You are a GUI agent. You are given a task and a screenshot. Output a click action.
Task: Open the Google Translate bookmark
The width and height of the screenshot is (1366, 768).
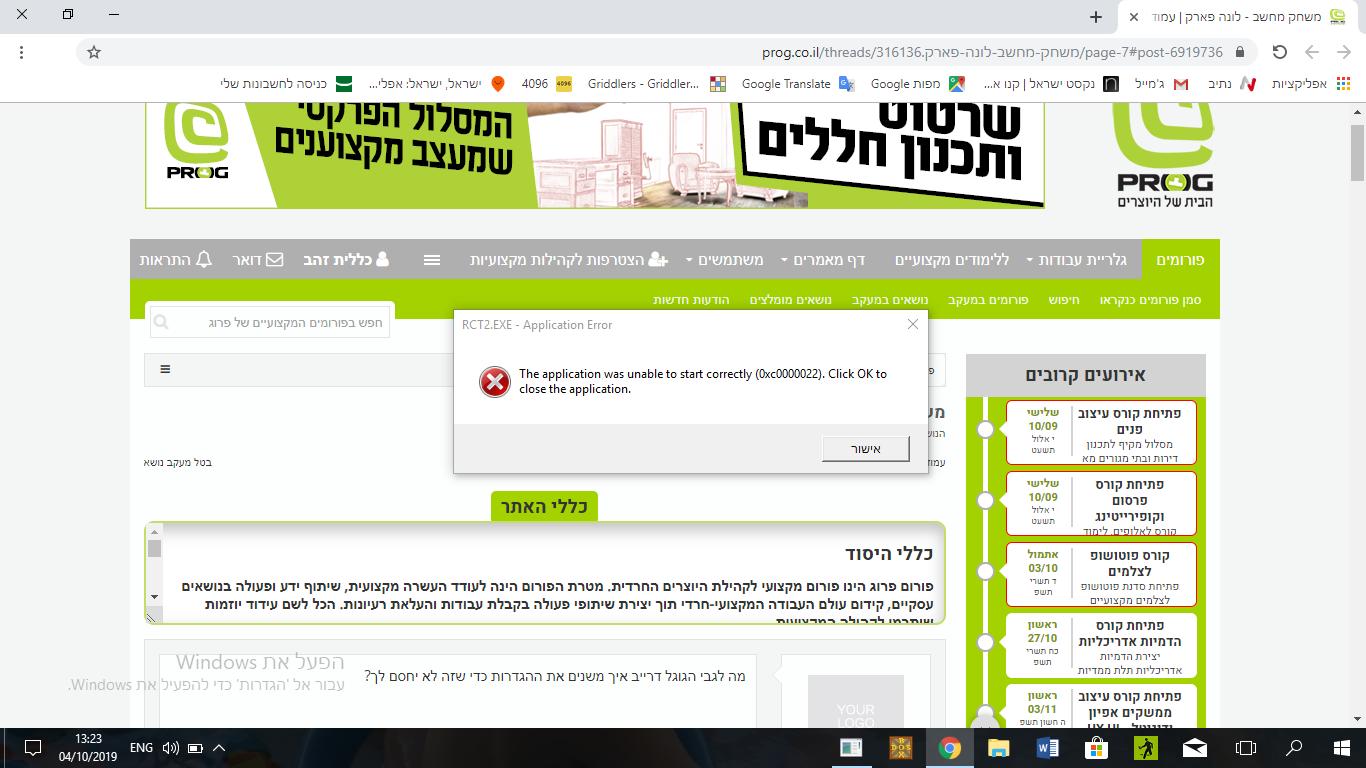(797, 84)
